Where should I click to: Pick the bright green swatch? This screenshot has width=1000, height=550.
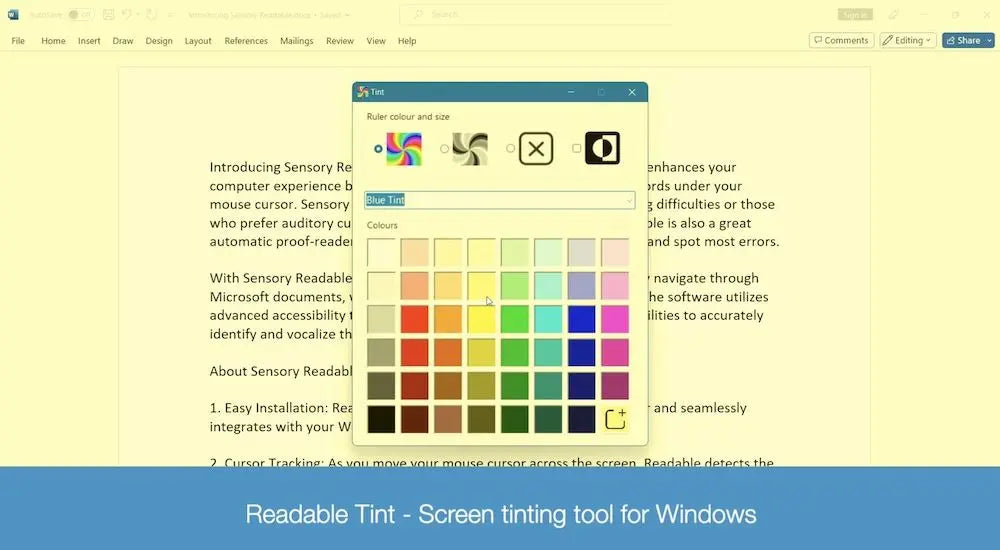(515, 319)
